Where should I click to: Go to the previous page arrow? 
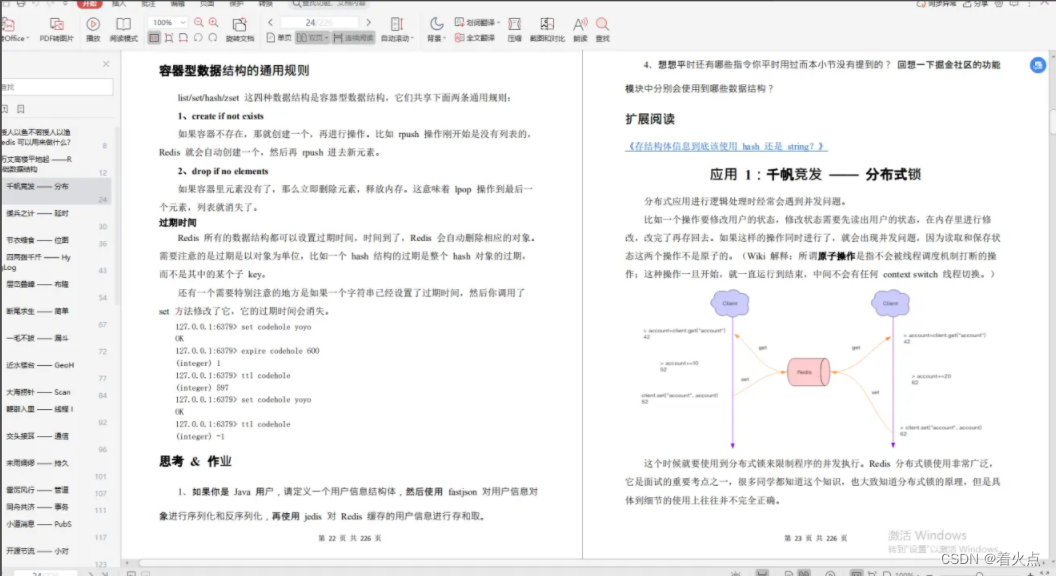click(271, 22)
